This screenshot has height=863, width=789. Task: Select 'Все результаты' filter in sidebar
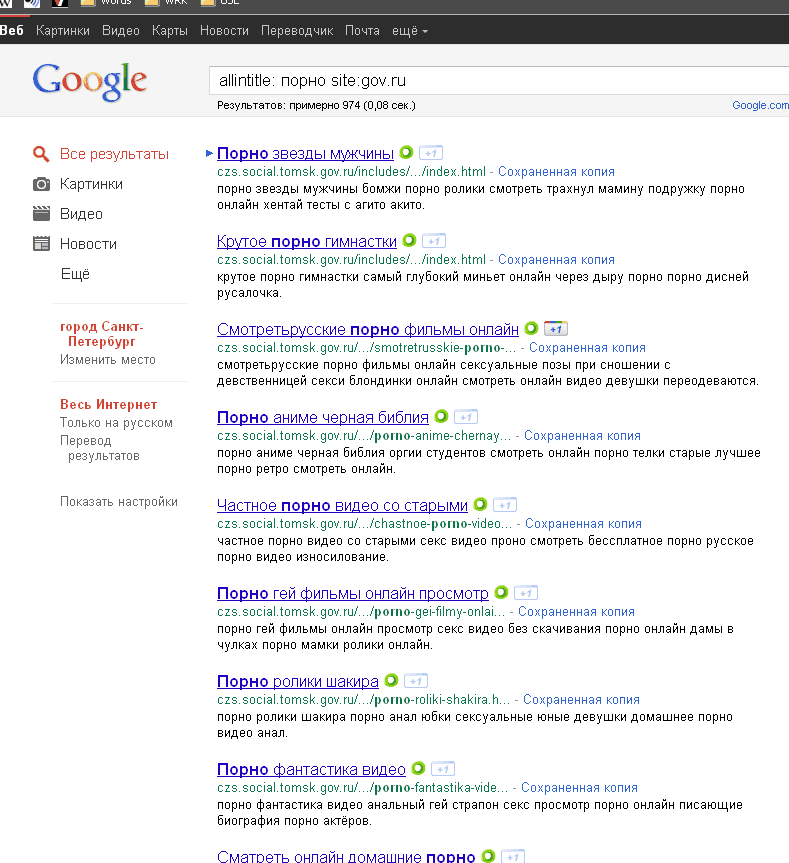[114, 154]
